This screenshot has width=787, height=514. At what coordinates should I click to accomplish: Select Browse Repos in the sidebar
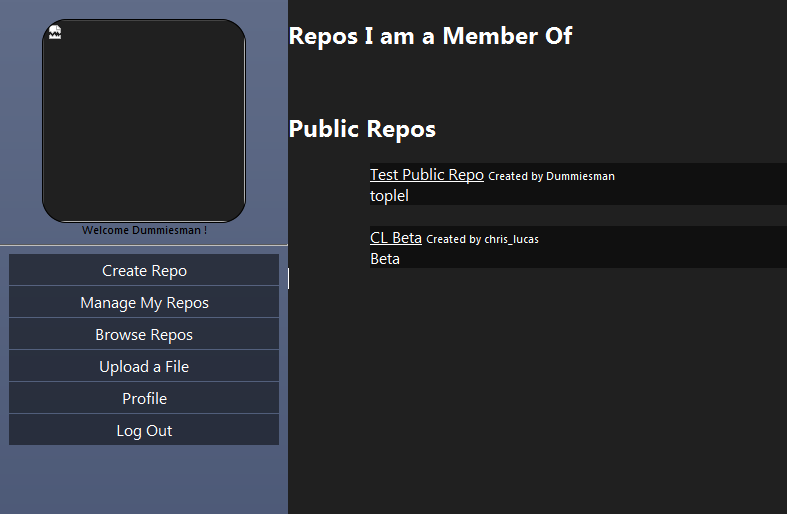[144, 334]
